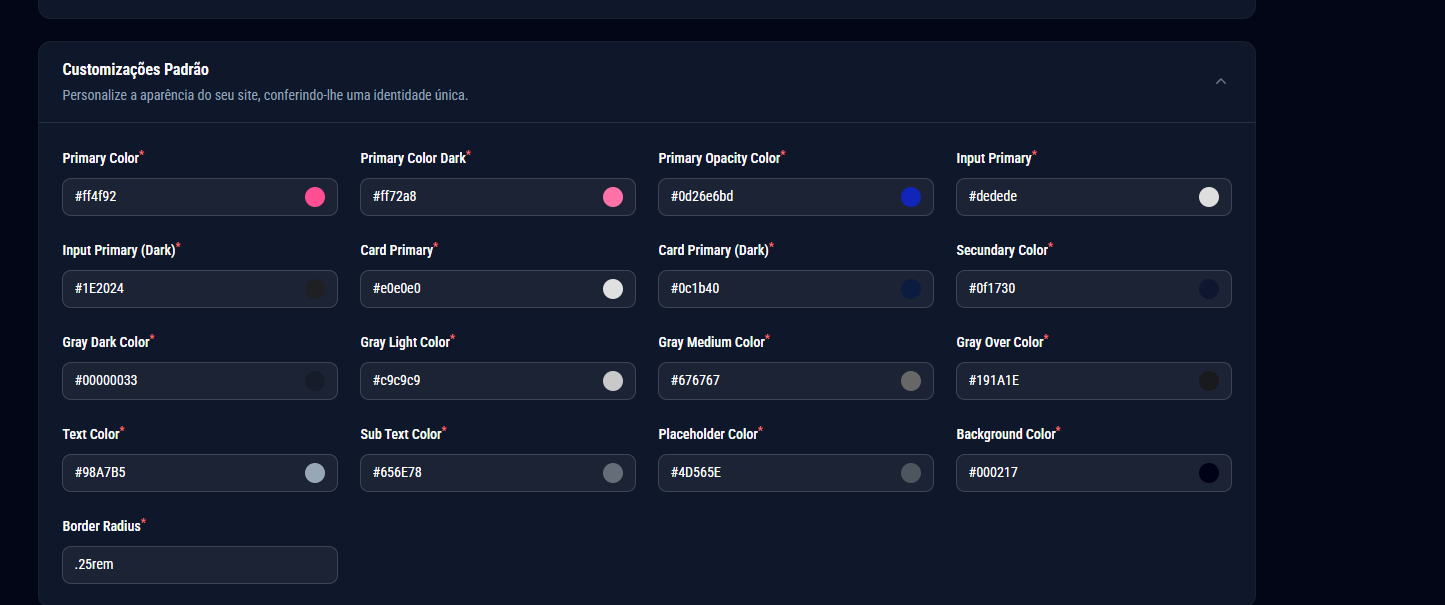Click the Gray Over Color hex field
Screen dimensions: 1445x605
click(1075, 381)
